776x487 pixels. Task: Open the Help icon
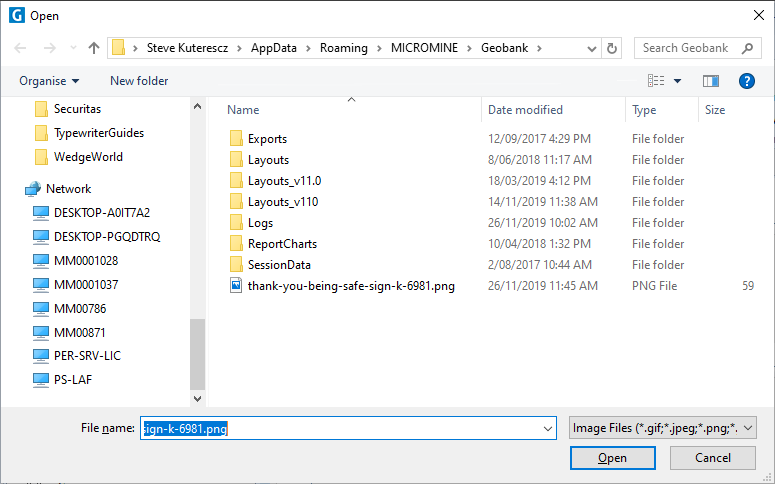coord(747,81)
